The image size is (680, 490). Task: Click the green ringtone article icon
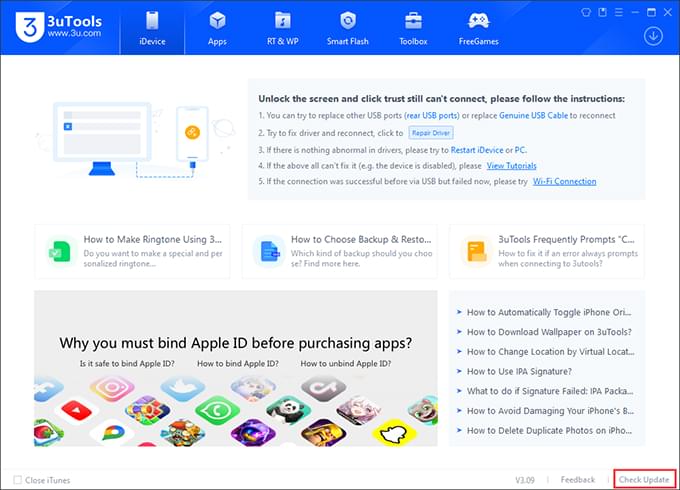(x=60, y=252)
